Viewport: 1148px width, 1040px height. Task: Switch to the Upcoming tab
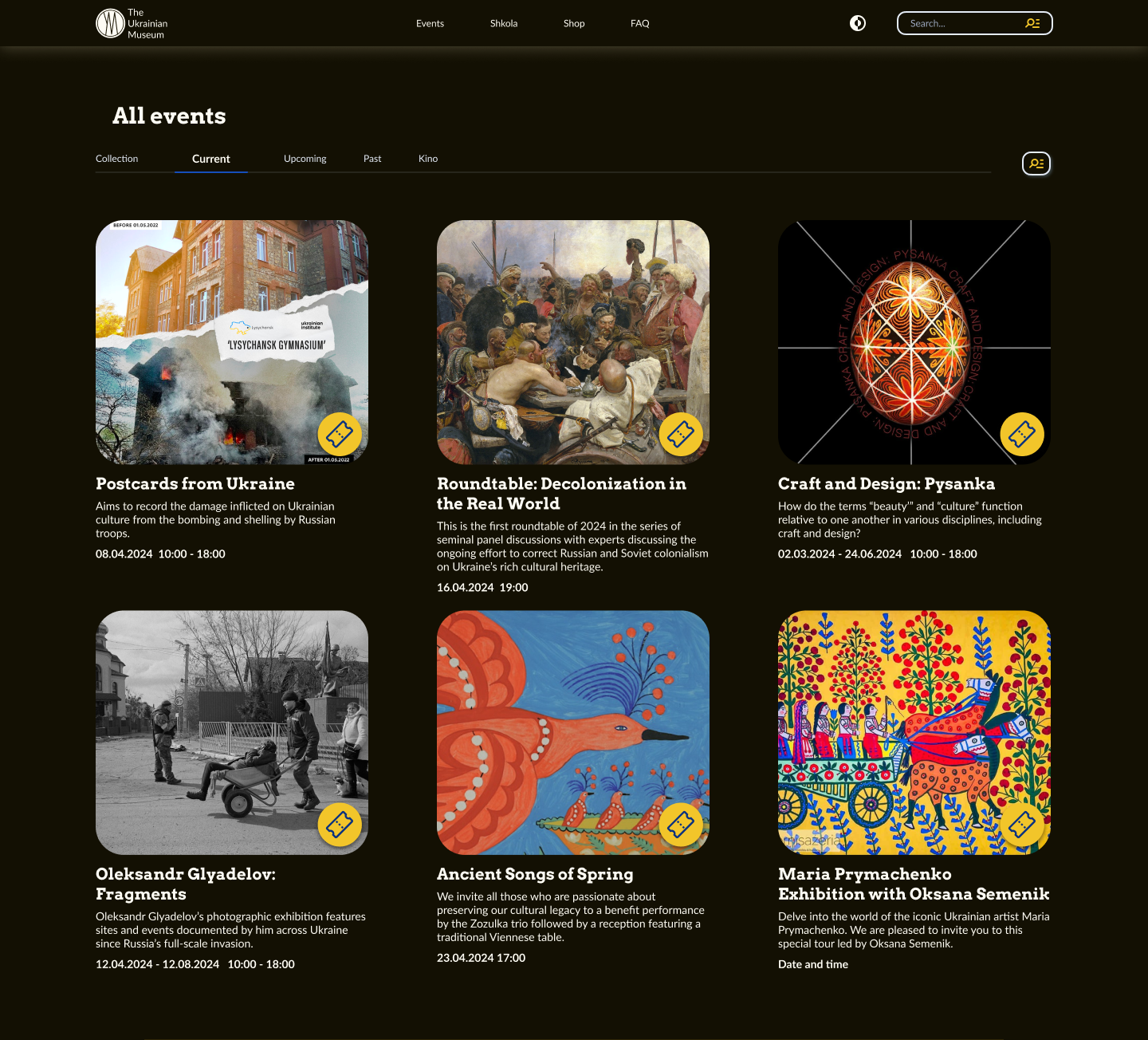pos(305,159)
